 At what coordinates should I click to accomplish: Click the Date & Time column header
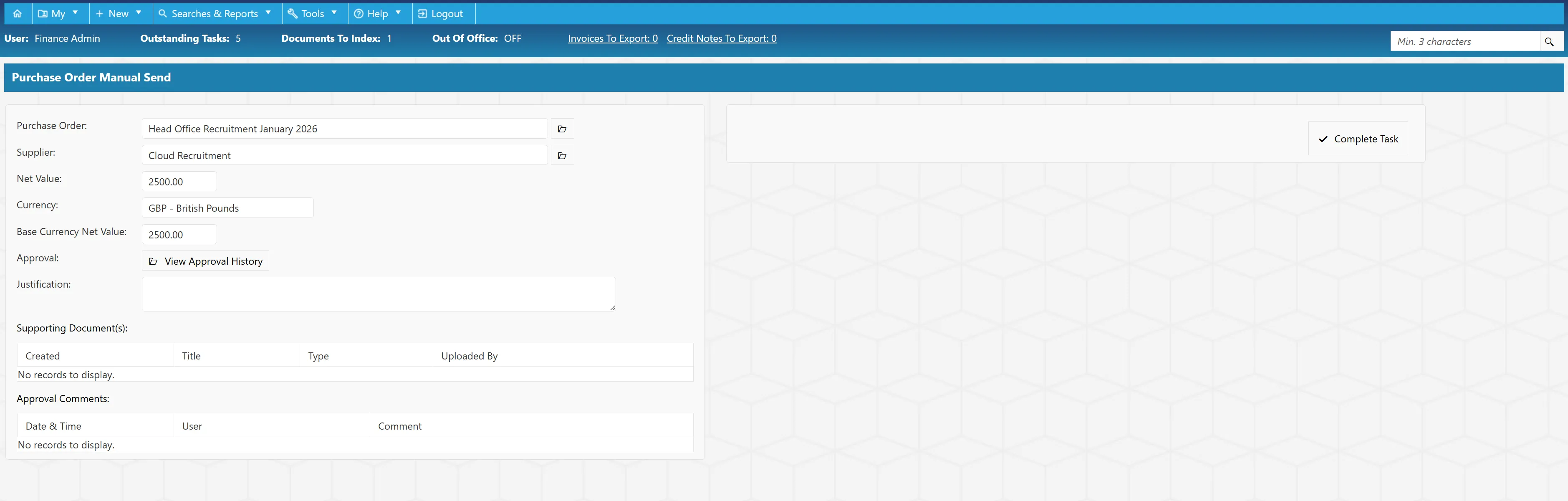pos(96,426)
